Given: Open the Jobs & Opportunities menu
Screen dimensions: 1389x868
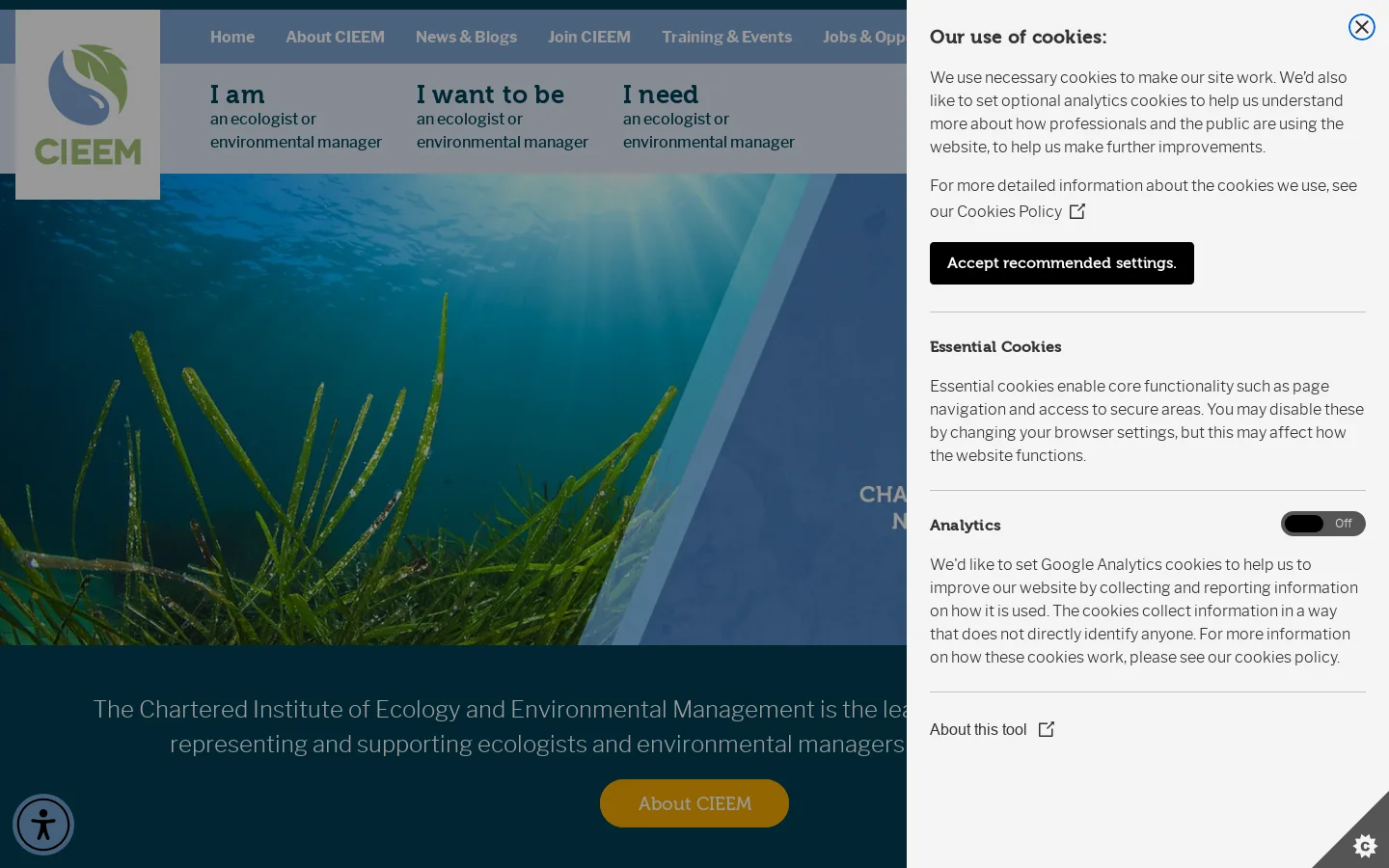Looking at the screenshot, I should (864, 37).
